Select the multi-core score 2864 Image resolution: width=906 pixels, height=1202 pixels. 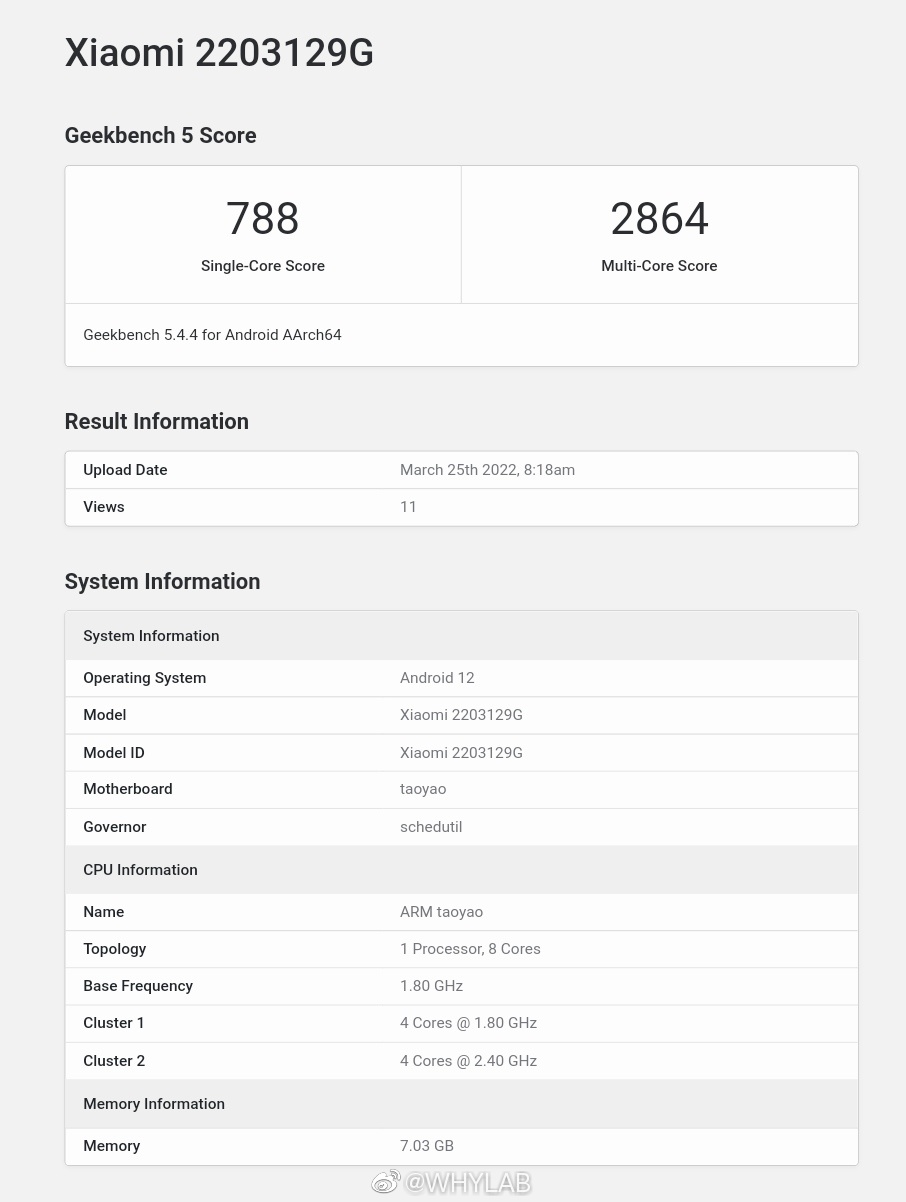click(x=659, y=219)
